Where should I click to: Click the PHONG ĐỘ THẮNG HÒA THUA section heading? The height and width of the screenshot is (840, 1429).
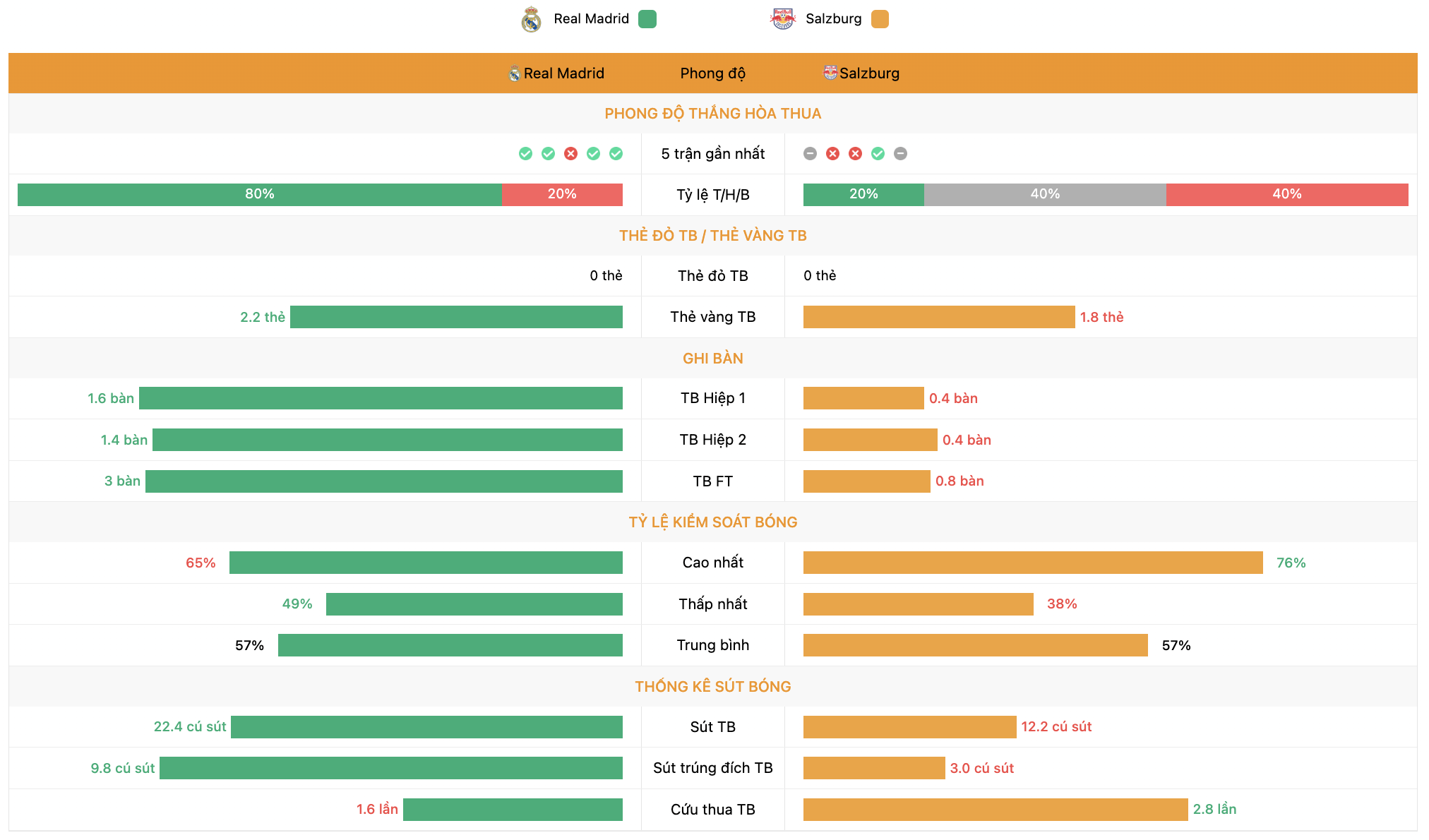[x=712, y=114]
